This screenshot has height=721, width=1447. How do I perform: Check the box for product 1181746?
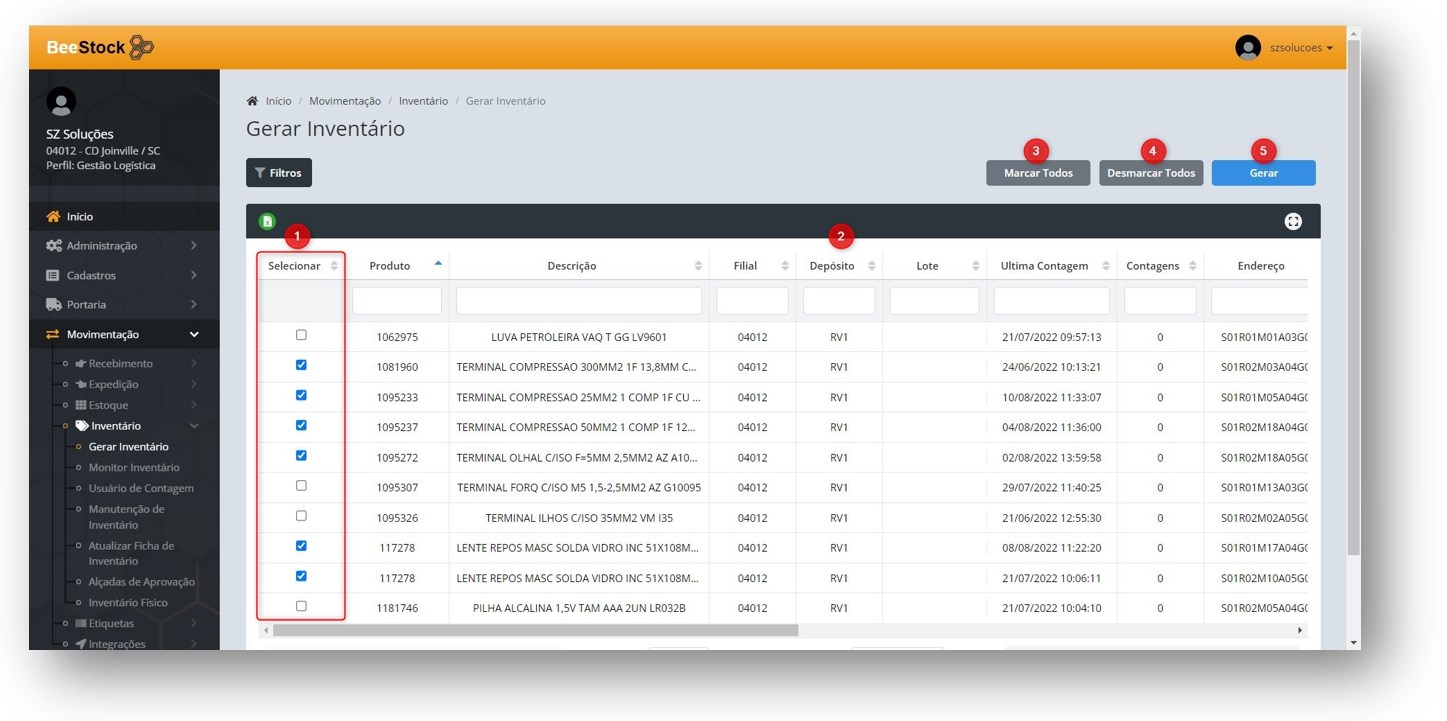(301, 606)
